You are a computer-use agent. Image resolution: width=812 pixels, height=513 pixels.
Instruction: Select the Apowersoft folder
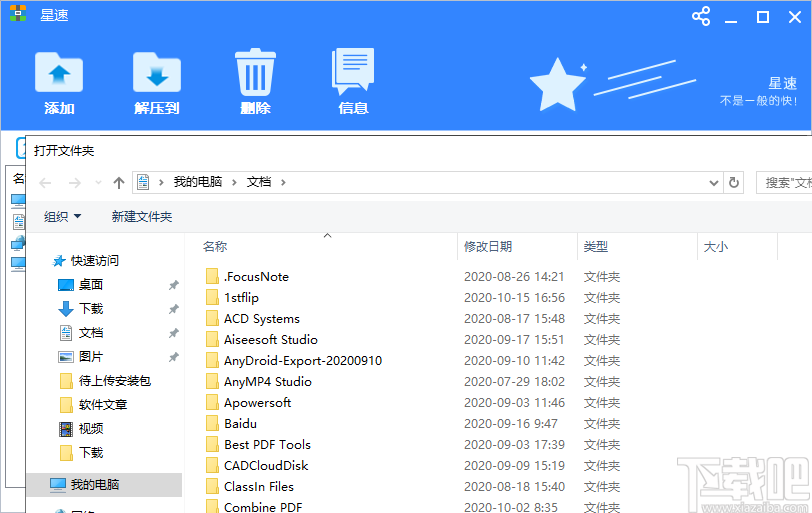pos(257,402)
